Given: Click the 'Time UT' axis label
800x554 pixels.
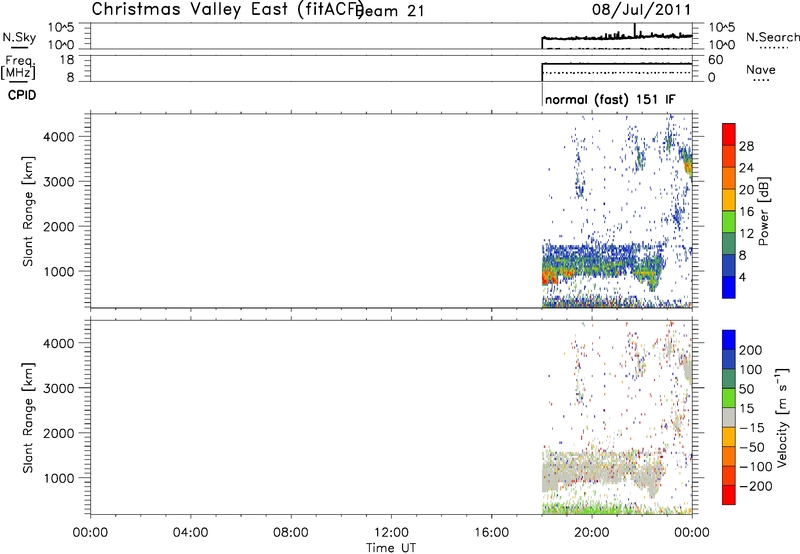Looking at the screenshot, I should coord(391,547).
